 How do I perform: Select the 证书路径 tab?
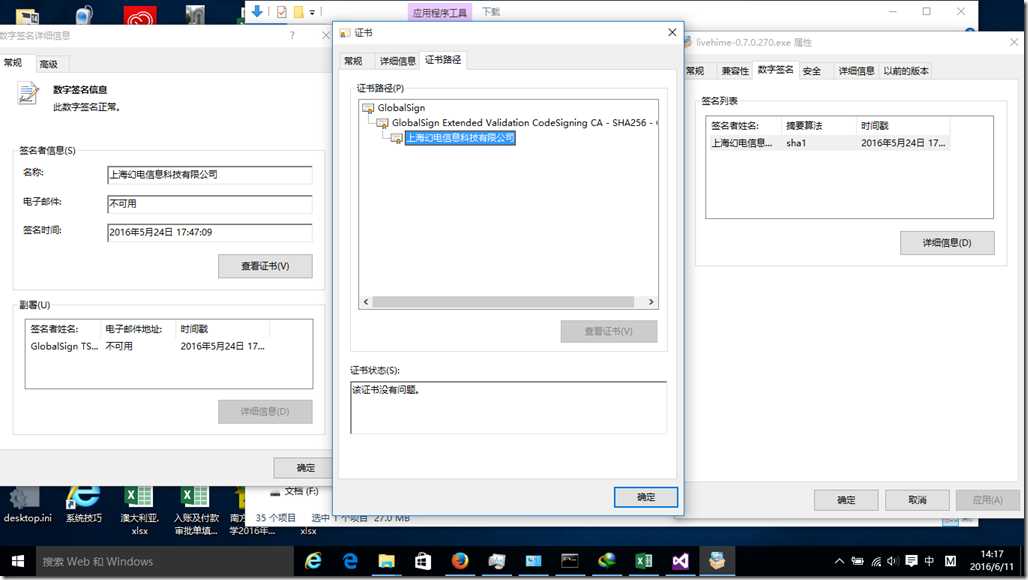(443, 60)
